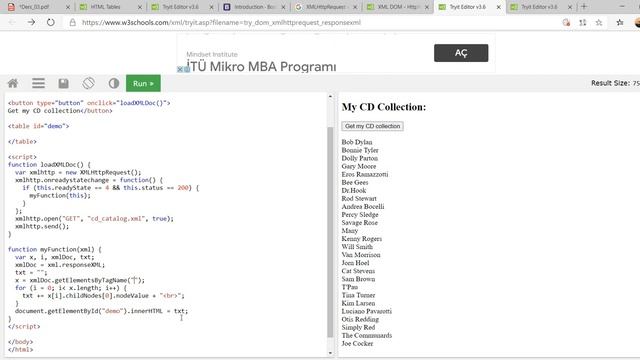
Task: Close the active Tryit Editor tab
Action: pyautogui.click(x=498, y=7)
